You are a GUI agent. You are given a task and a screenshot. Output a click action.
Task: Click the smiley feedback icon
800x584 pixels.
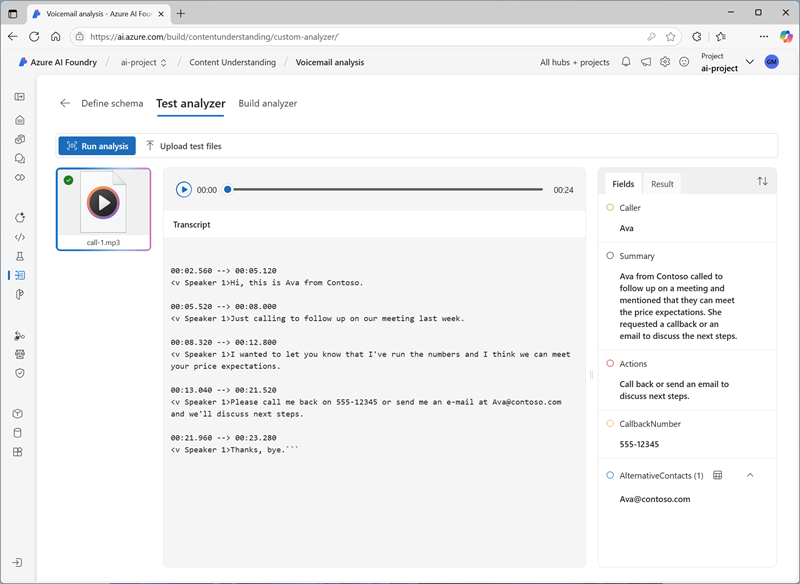pos(684,62)
